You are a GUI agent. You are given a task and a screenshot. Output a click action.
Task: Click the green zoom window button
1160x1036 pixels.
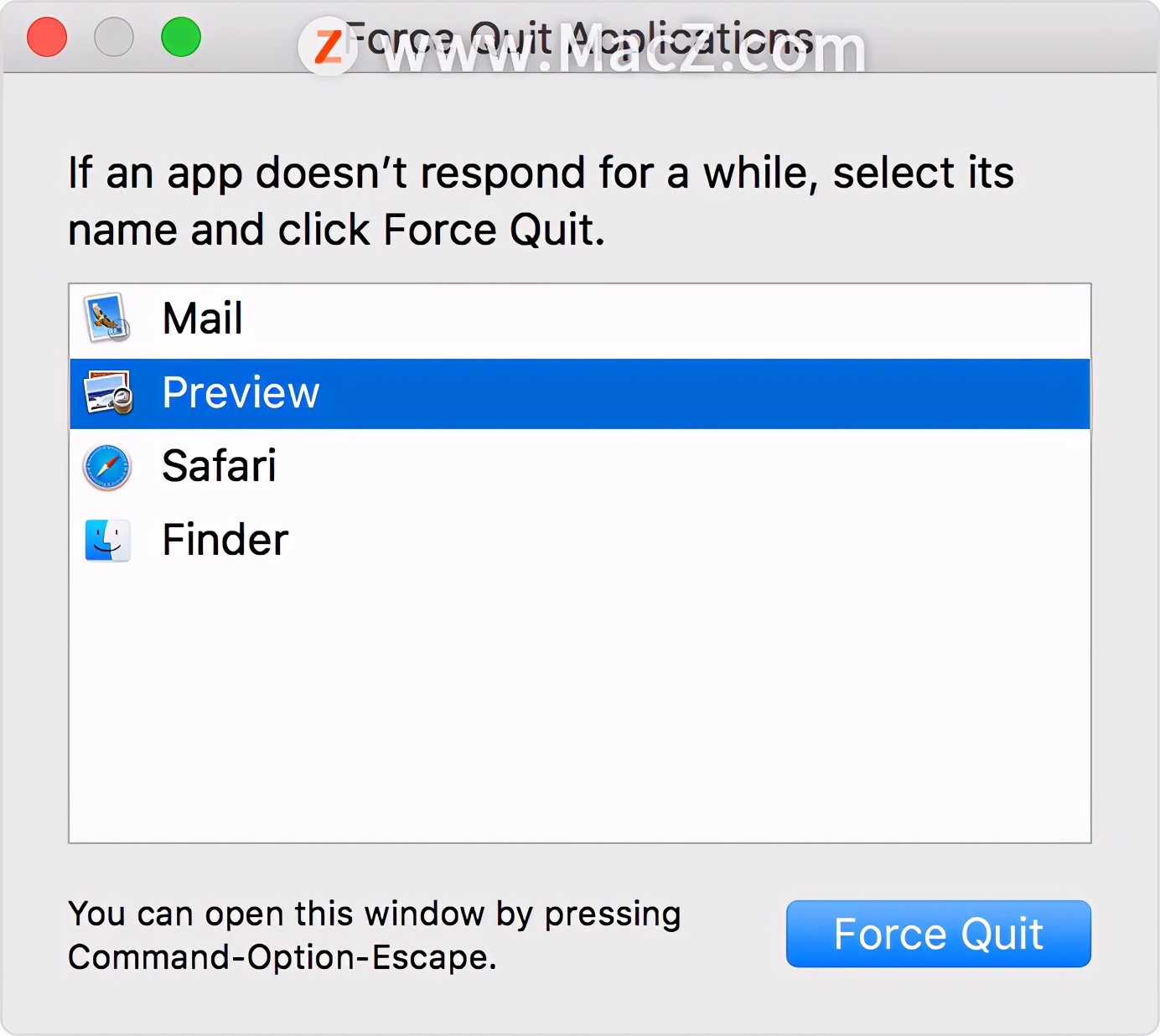tap(181, 38)
